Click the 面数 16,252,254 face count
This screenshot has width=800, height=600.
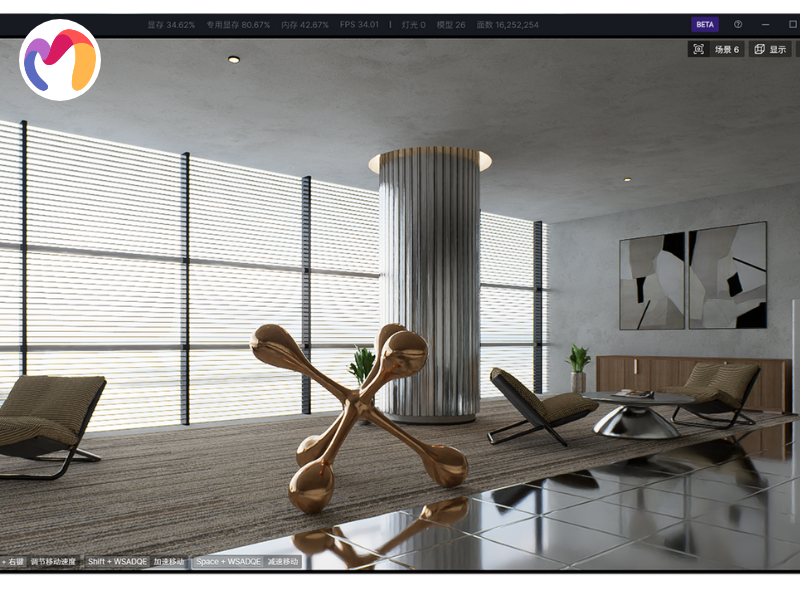pos(508,24)
